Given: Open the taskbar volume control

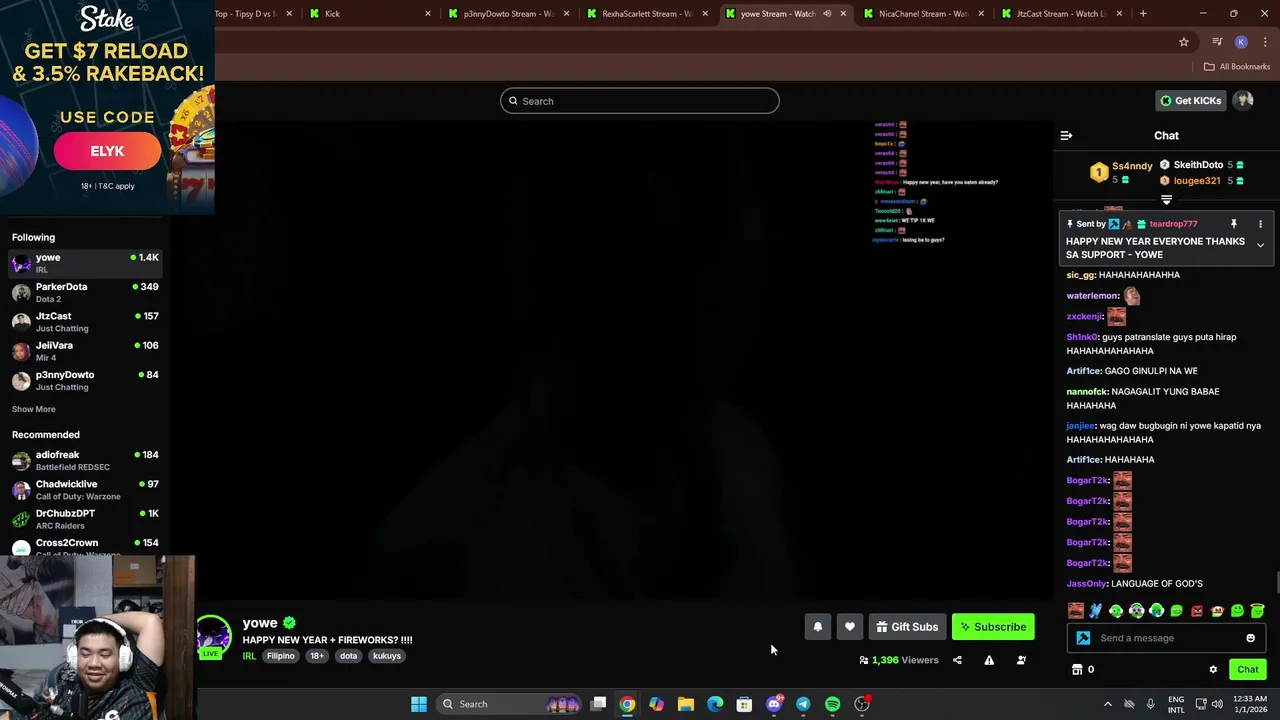Looking at the screenshot, I should [x=1217, y=704].
